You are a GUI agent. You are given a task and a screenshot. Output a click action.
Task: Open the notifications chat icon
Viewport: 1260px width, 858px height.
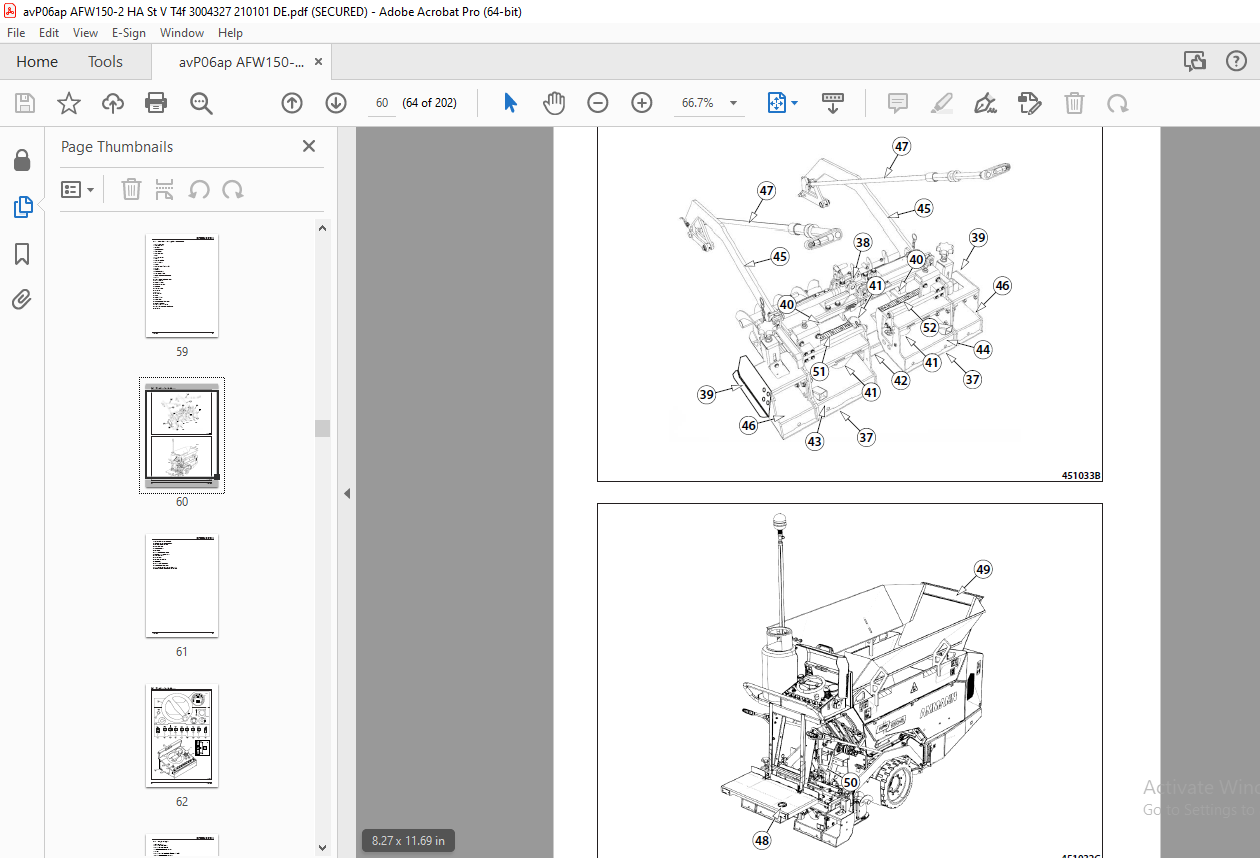click(x=1195, y=62)
